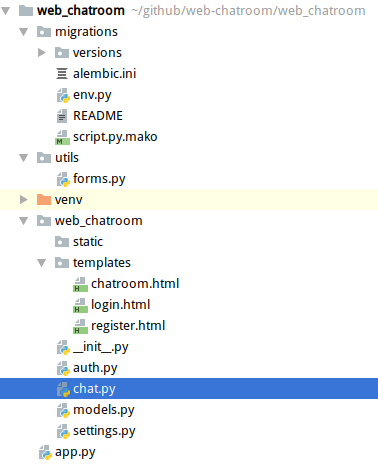
Task: Select forms.py in the utils folder
Action: point(99,179)
